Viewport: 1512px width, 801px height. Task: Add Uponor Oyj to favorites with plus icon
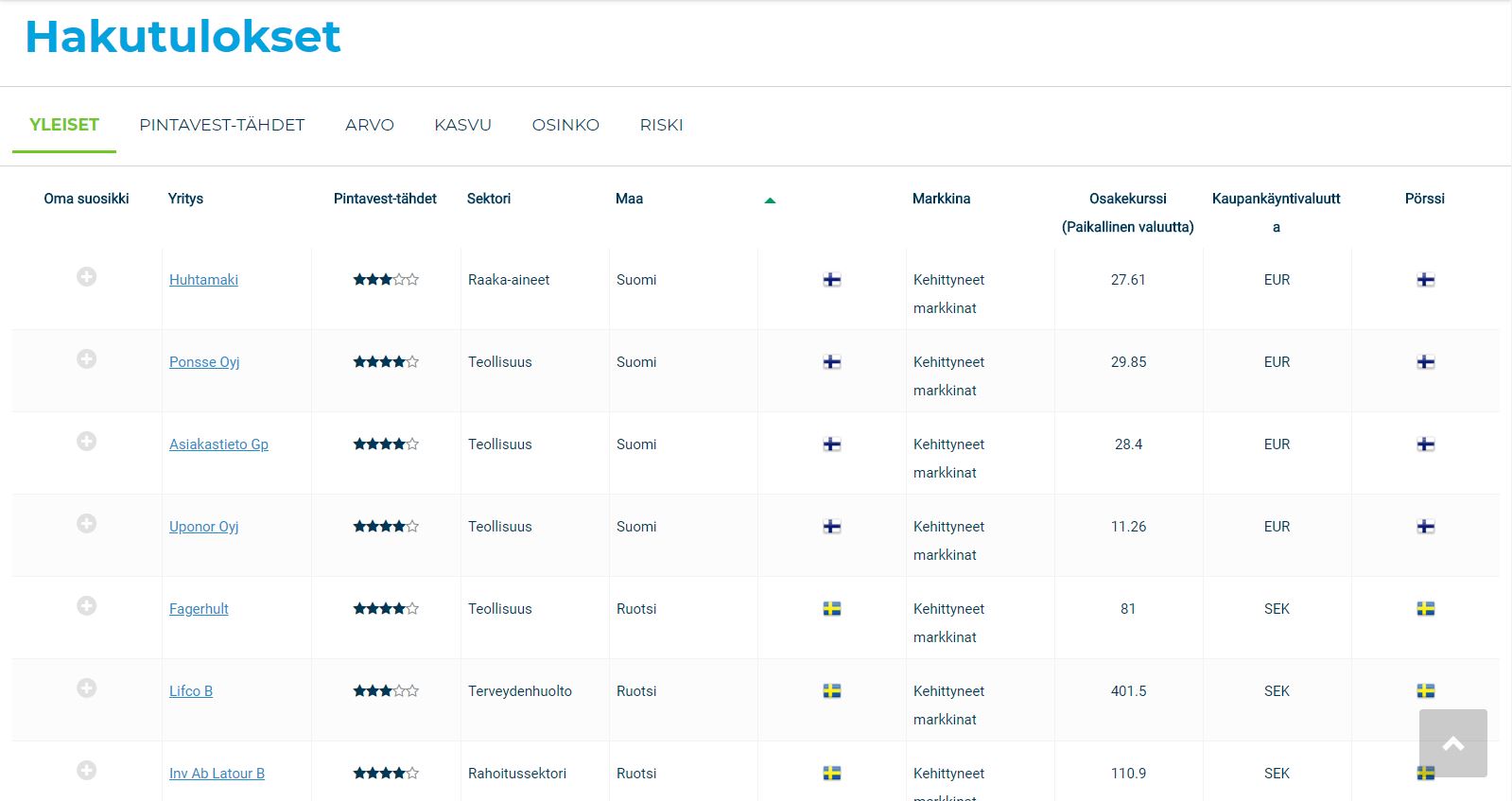[86, 523]
